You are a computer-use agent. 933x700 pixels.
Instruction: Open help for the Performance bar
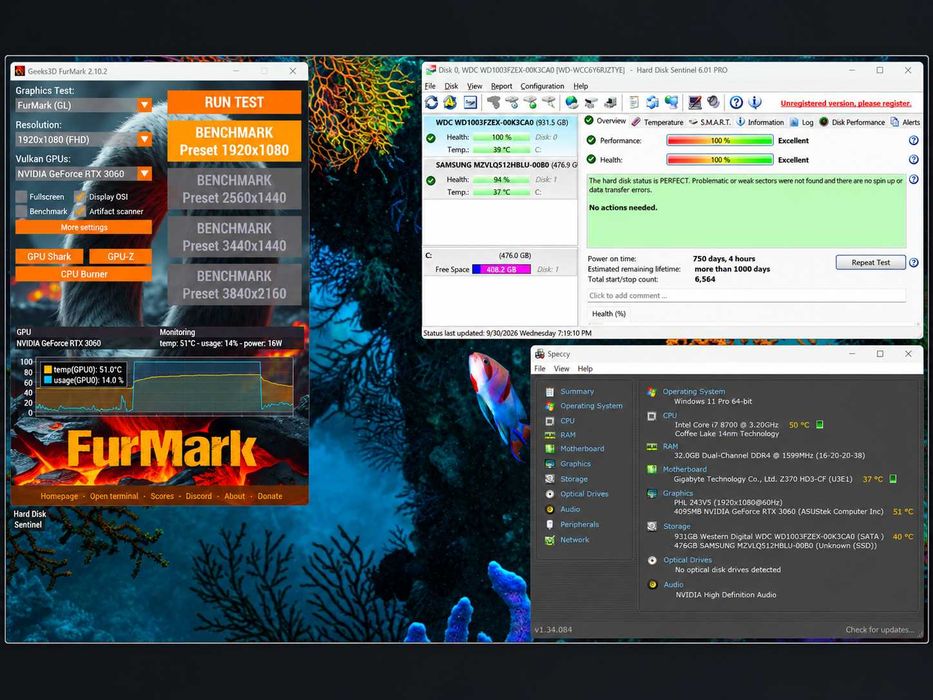913,141
